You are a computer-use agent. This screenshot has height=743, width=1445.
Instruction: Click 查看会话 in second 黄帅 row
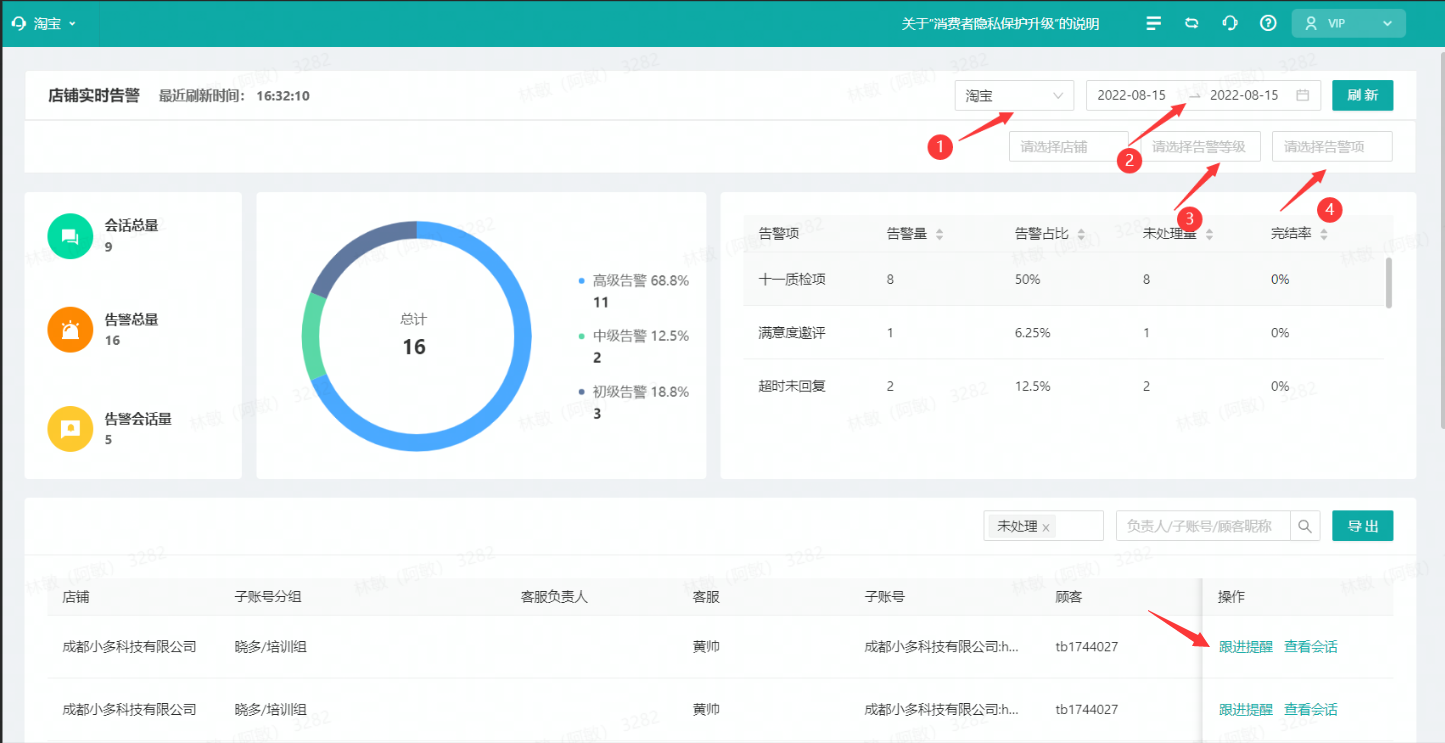pos(1311,710)
